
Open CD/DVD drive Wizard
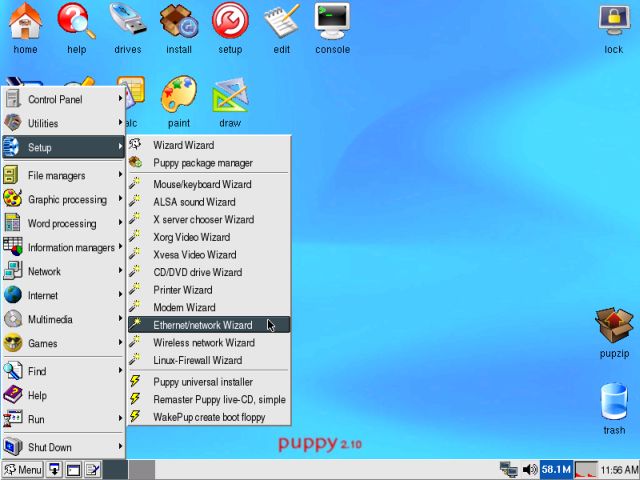coord(209,272)
